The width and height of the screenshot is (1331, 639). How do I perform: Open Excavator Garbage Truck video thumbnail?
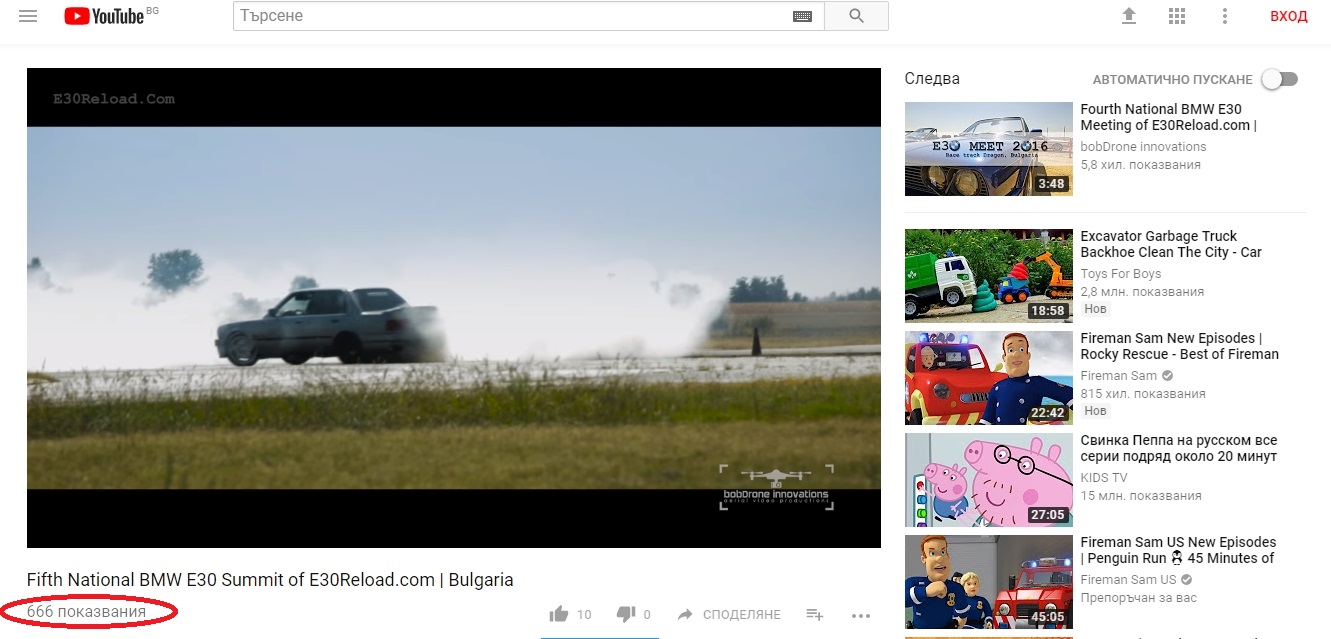[x=988, y=276]
